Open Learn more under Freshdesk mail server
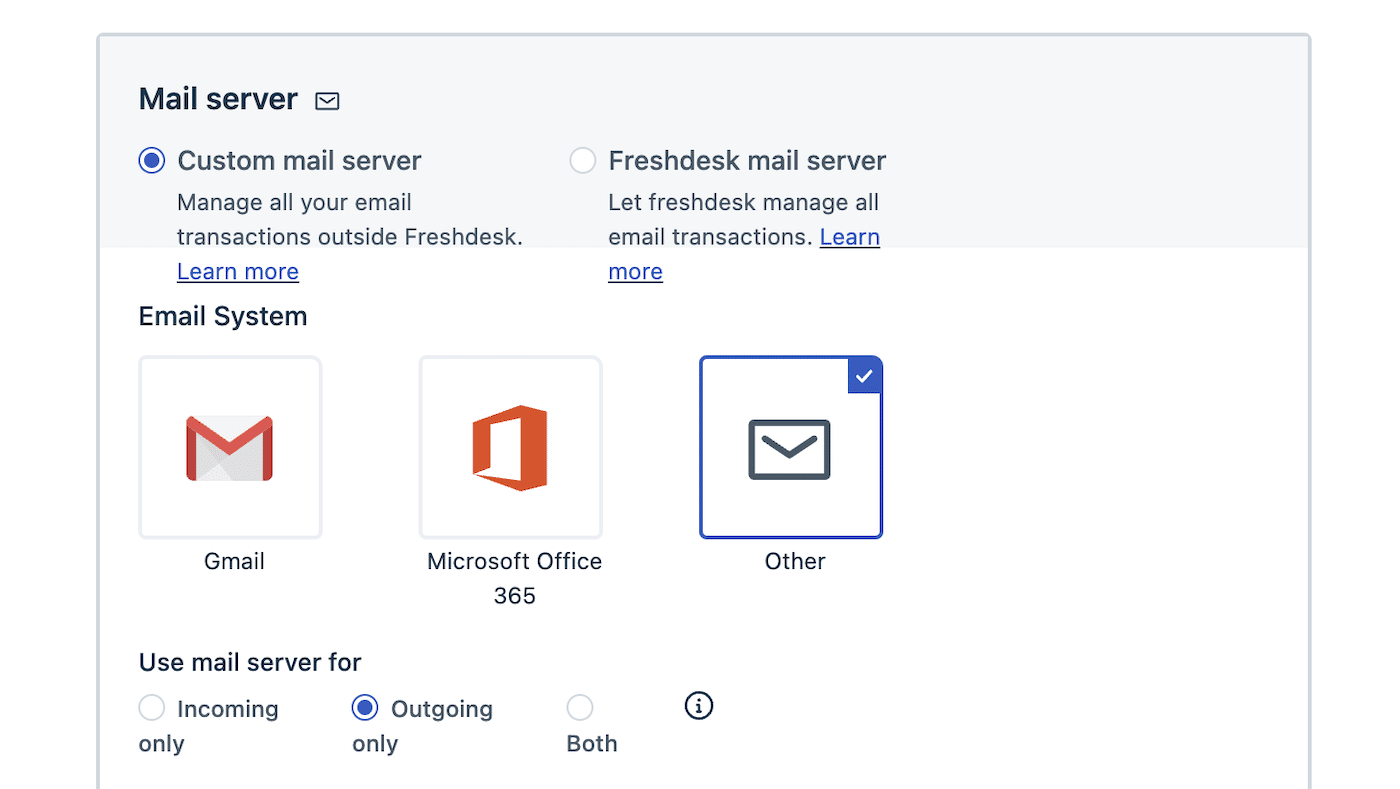 (x=849, y=237)
